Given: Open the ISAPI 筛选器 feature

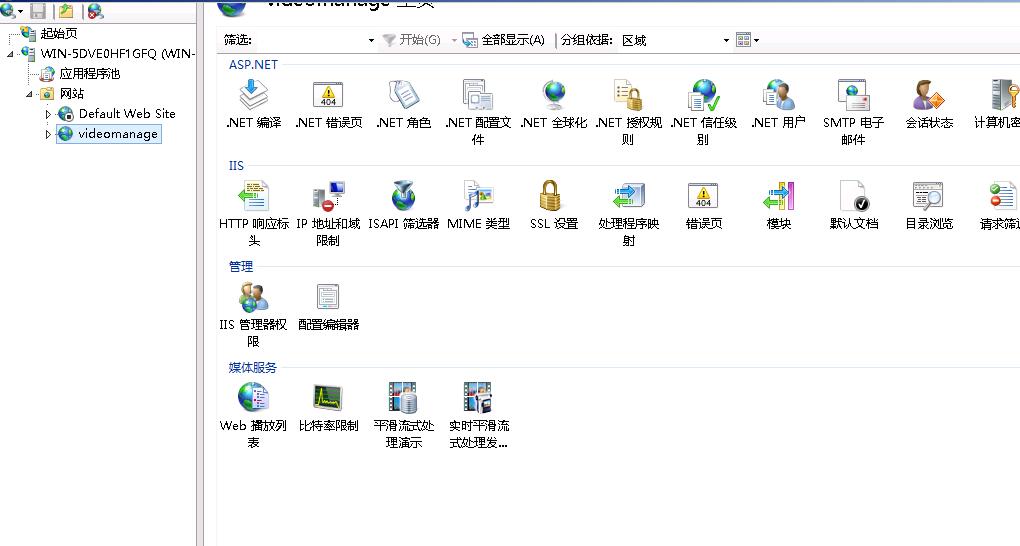Looking at the screenshot, I should point(403,206).
